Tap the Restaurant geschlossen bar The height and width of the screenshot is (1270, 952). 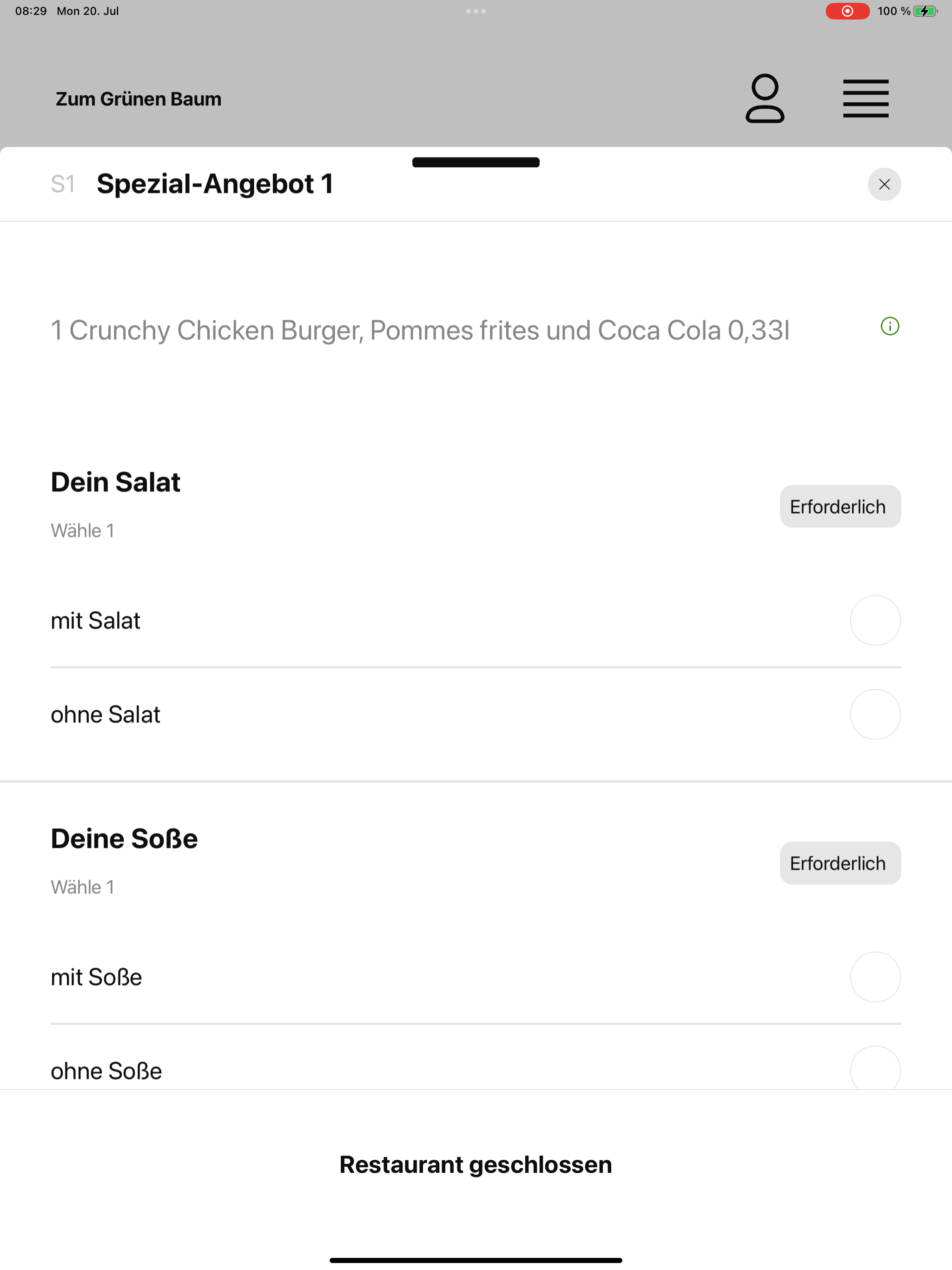476,1164
